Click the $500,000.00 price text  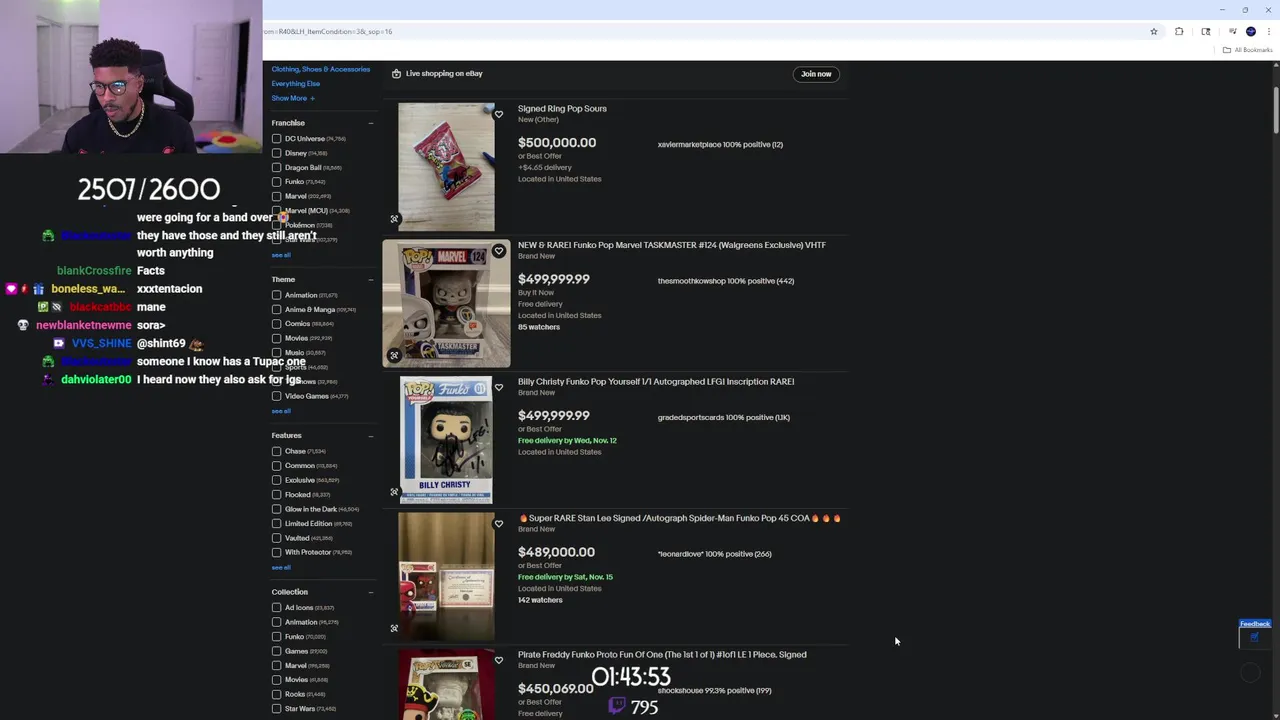pos(557,143)
